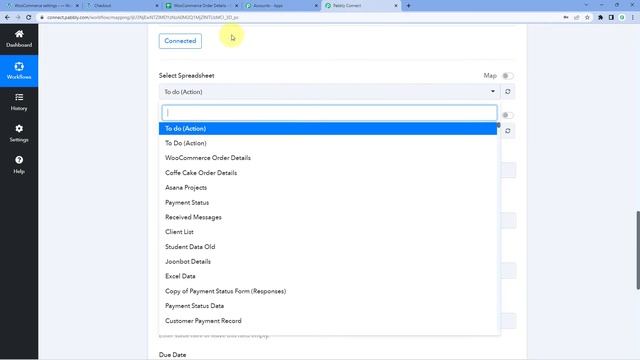Toggle the Map switch beside the search box

pos(507,115)
